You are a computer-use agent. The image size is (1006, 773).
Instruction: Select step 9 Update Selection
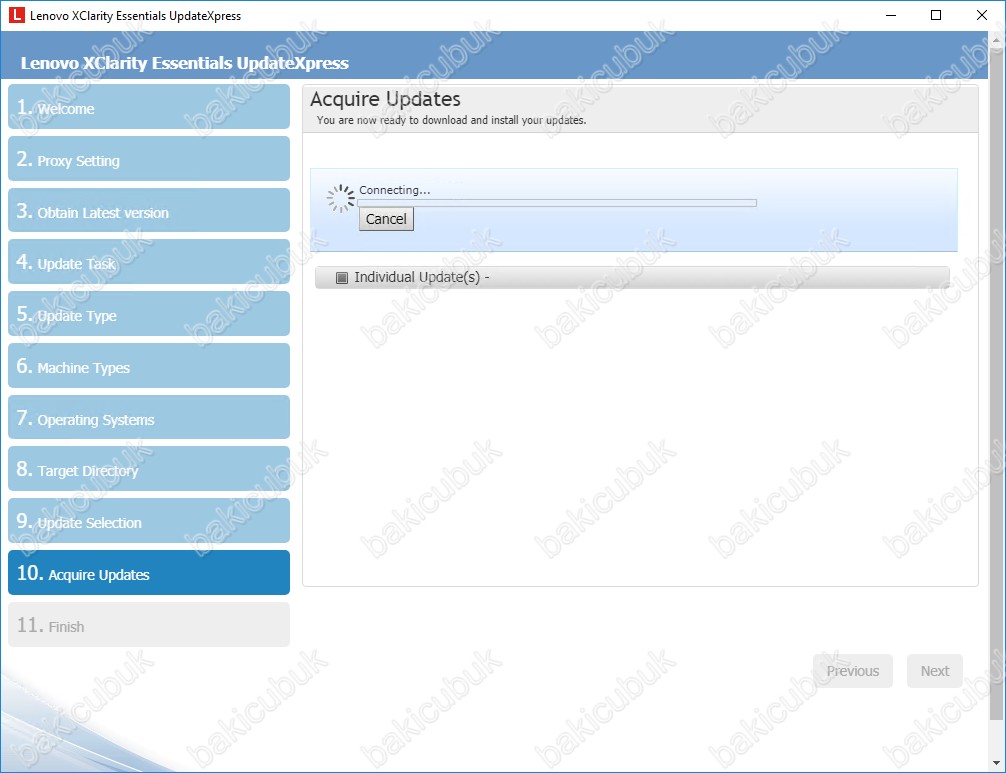coord(149,522)
